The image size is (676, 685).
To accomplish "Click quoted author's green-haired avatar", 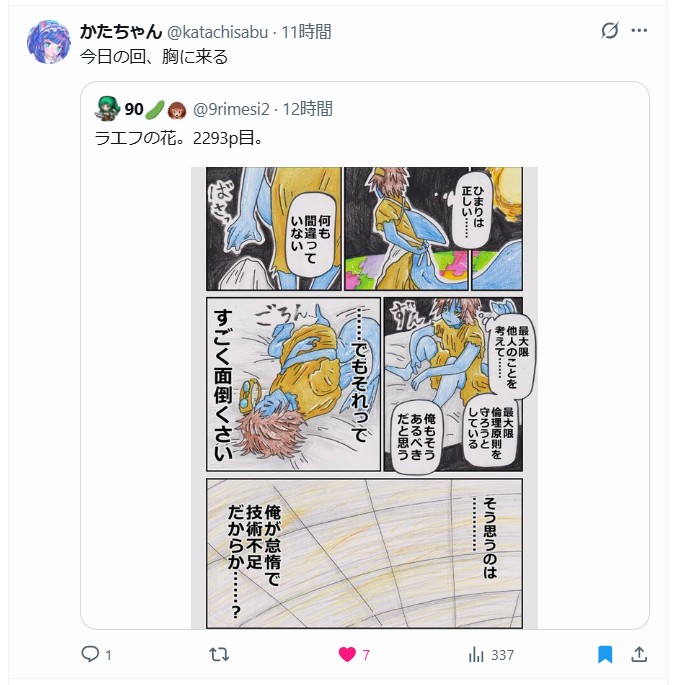I will point(107,109).
